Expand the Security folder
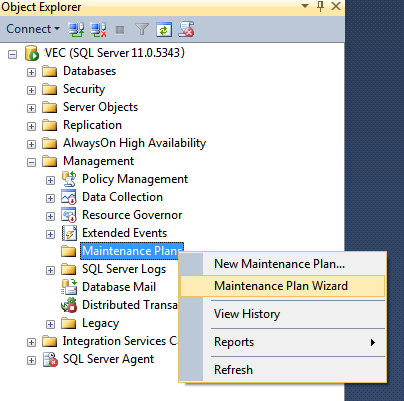This screenshot has width=404, height=401. click(x=31, y=90)
